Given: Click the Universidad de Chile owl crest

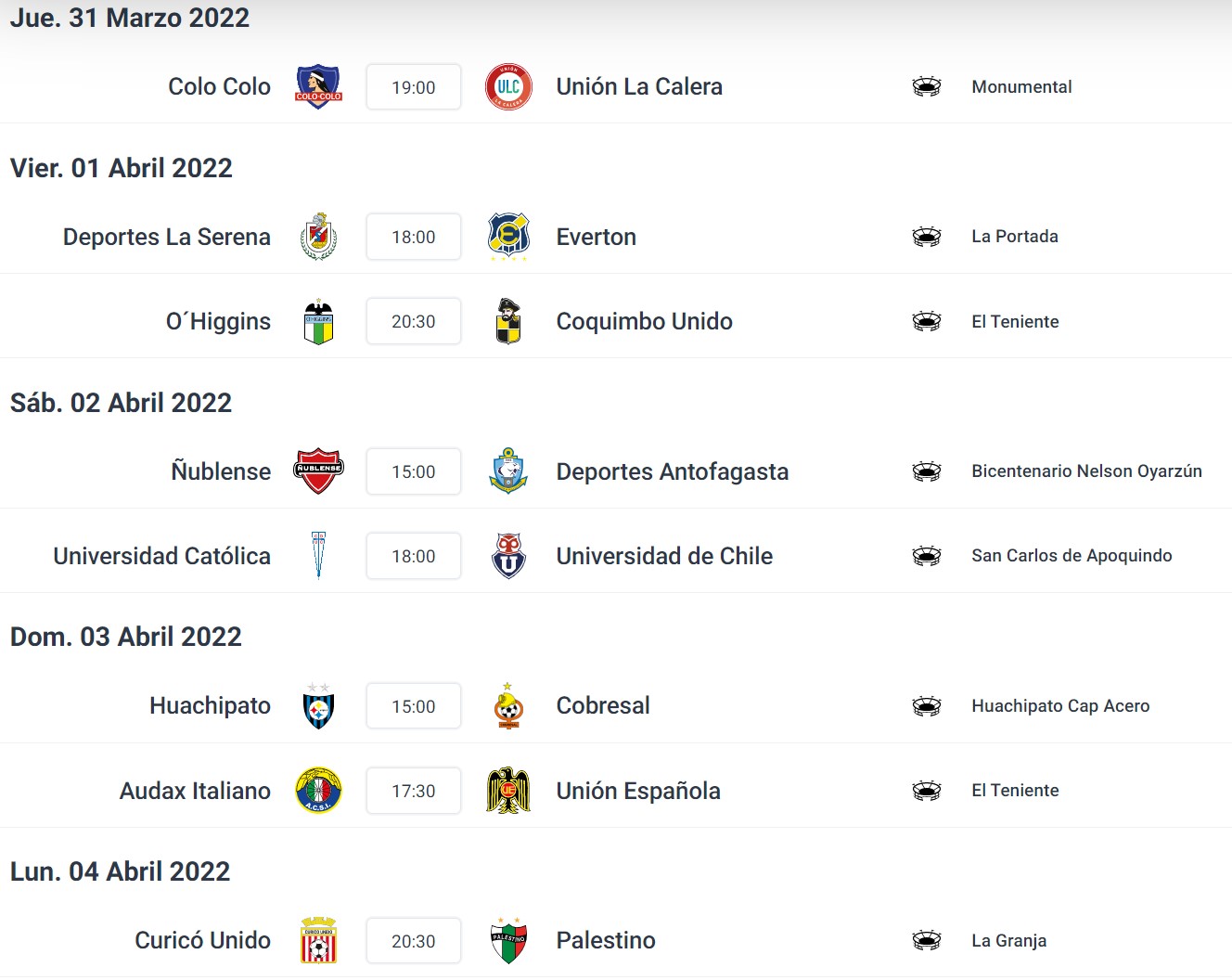Looking at the screenshot, I should click(x=508, y=556).
